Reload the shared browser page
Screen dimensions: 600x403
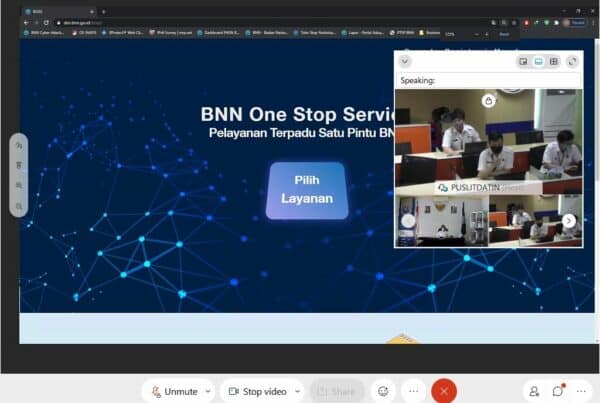coord(46,23)
